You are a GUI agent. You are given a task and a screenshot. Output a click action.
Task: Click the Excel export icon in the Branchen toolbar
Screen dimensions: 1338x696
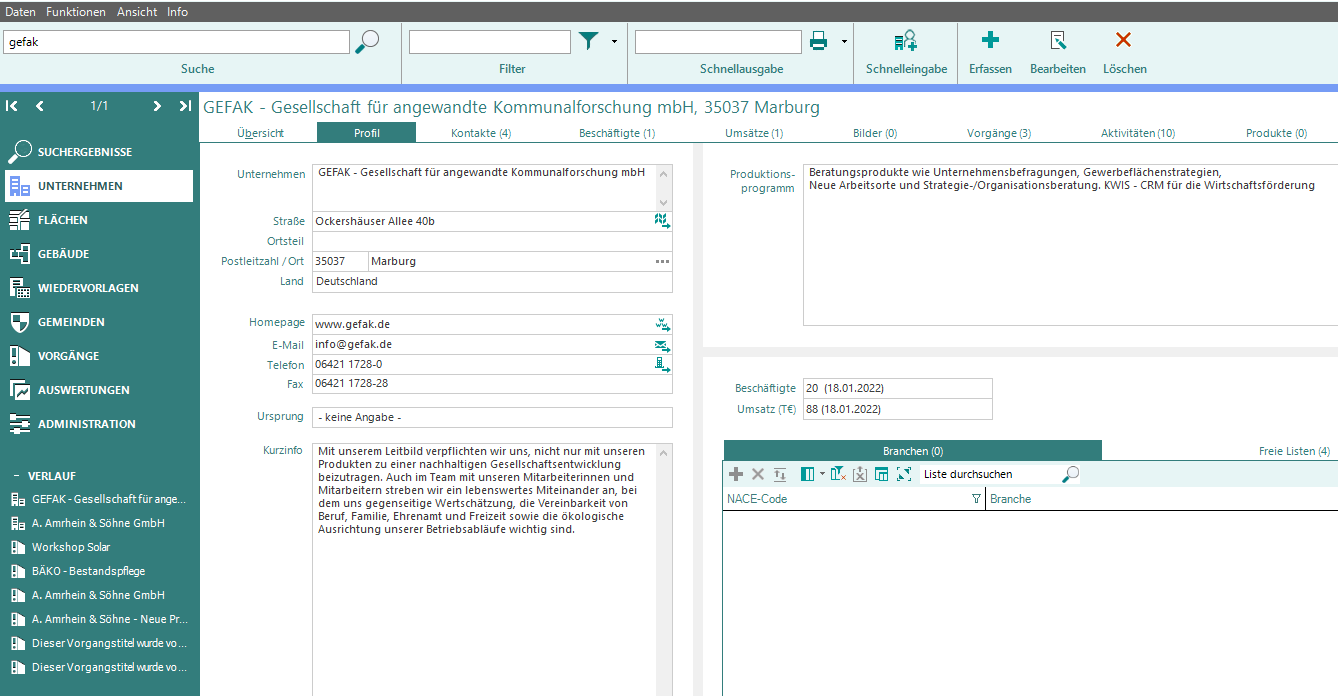pos(859,474)
